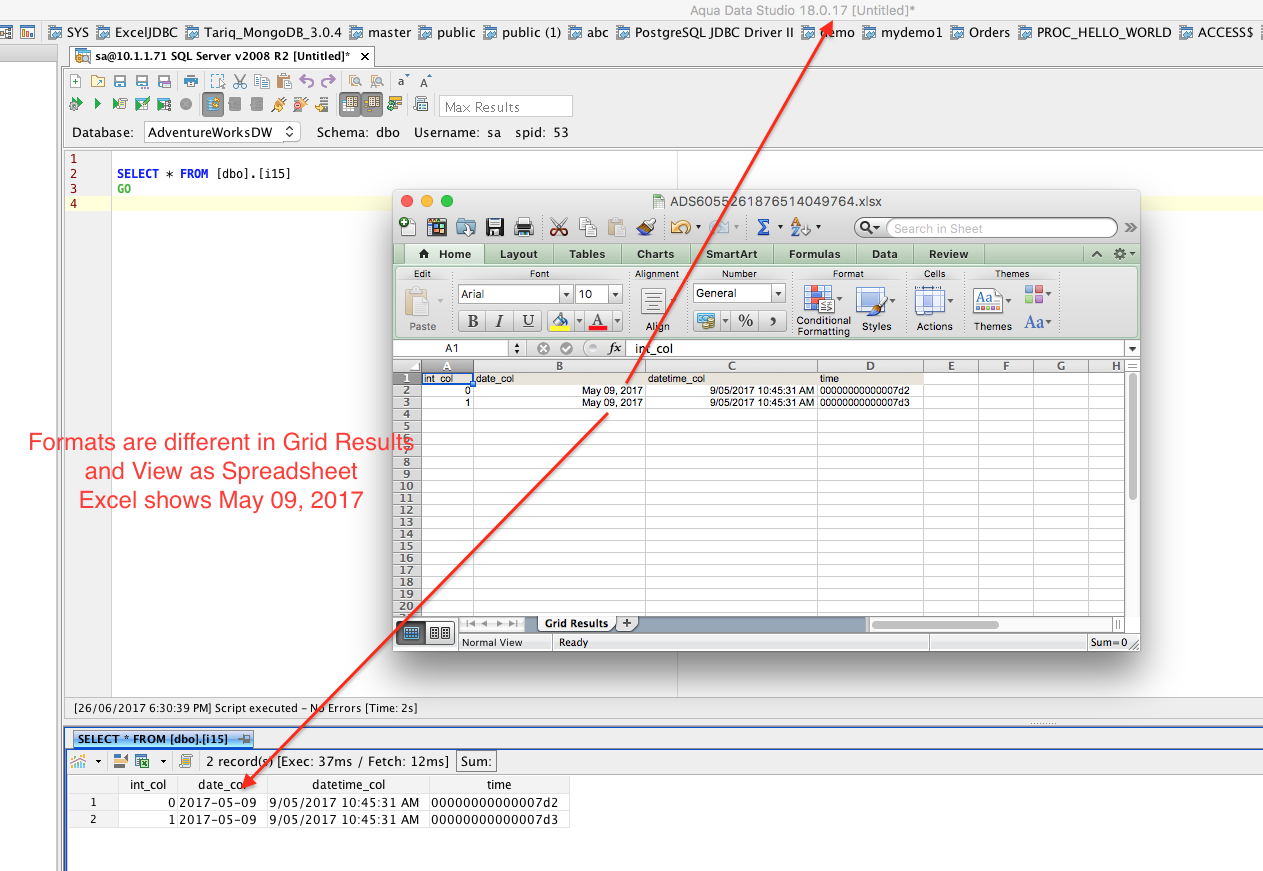
Task: Toggle Italic formatting in Excel
Action: click(500, 321)
